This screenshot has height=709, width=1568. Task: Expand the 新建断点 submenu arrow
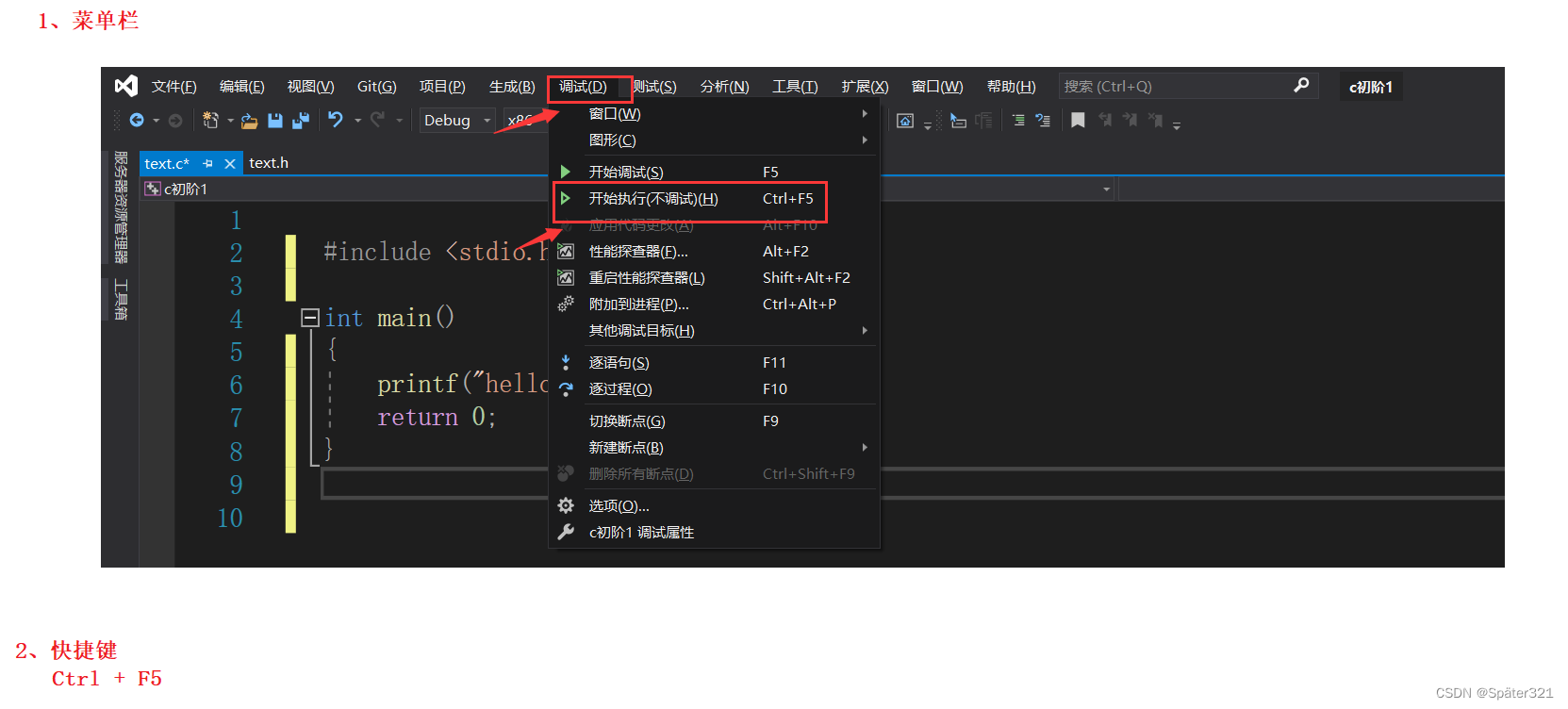pos(865,447)
